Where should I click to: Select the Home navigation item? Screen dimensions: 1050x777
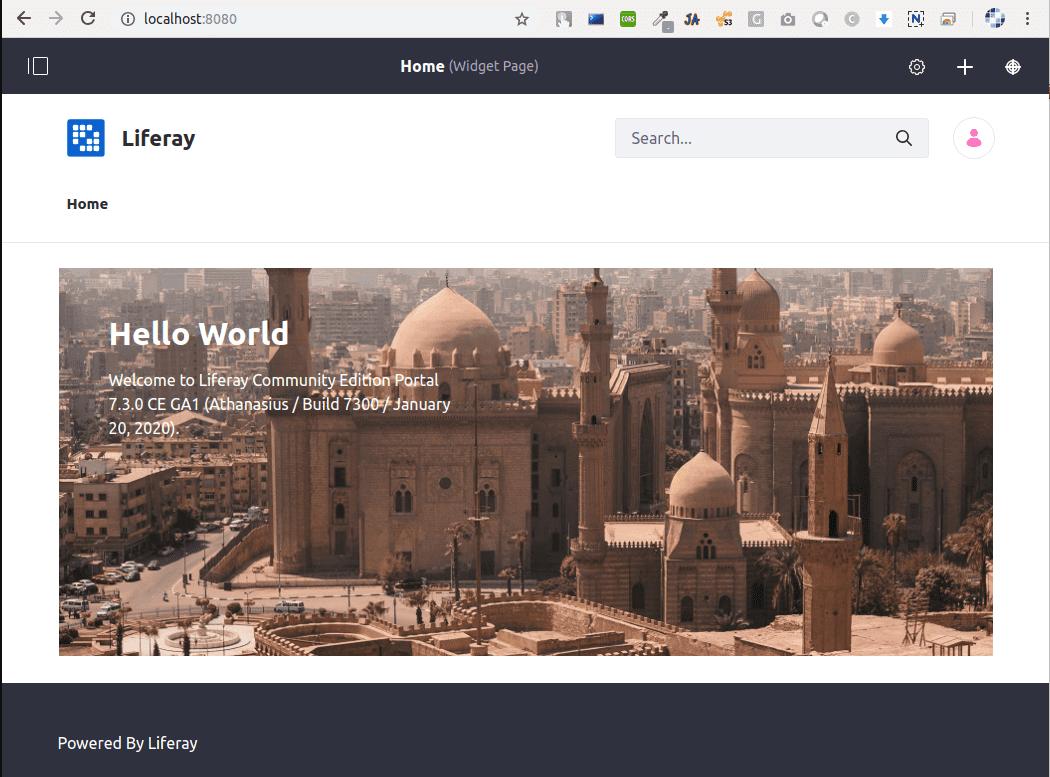(x=87, y=204)
